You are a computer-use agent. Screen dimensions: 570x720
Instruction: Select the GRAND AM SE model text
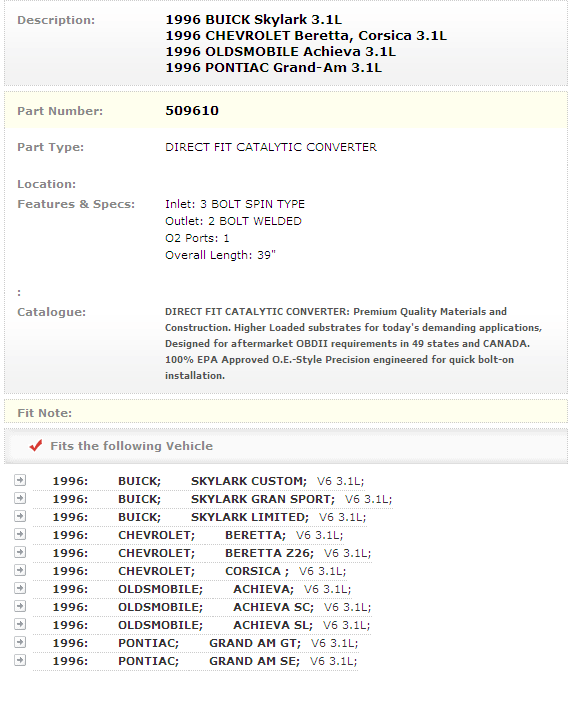254,661
